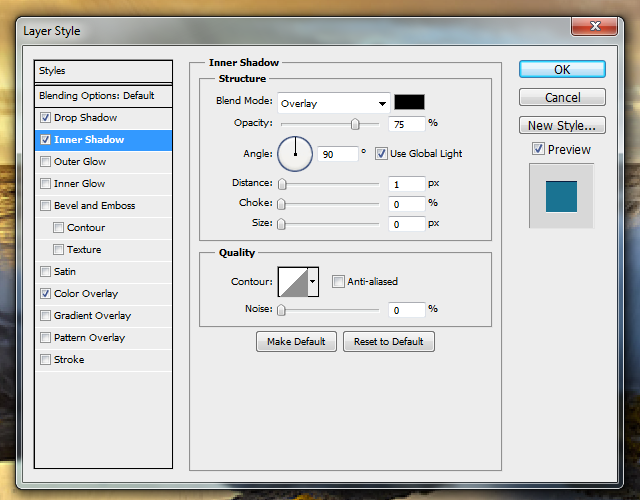Click the Distance value field
The image size is (640, 500).
tap(407, 184)
